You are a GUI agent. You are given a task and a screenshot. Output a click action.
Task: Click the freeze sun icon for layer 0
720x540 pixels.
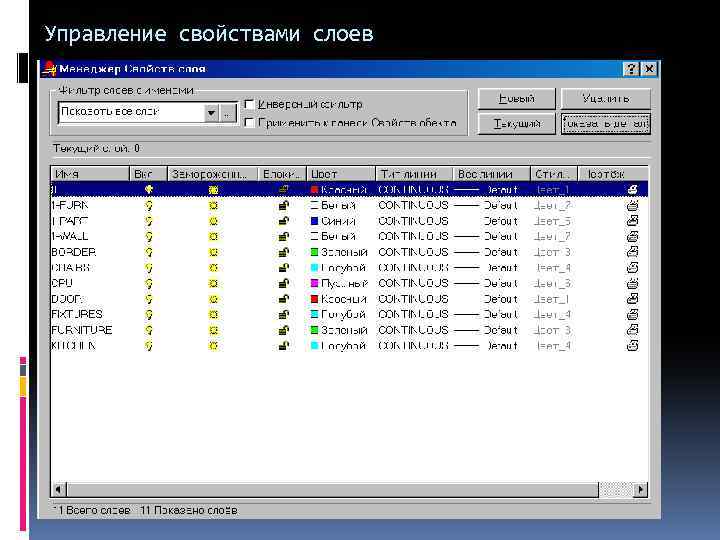point(213,189)
